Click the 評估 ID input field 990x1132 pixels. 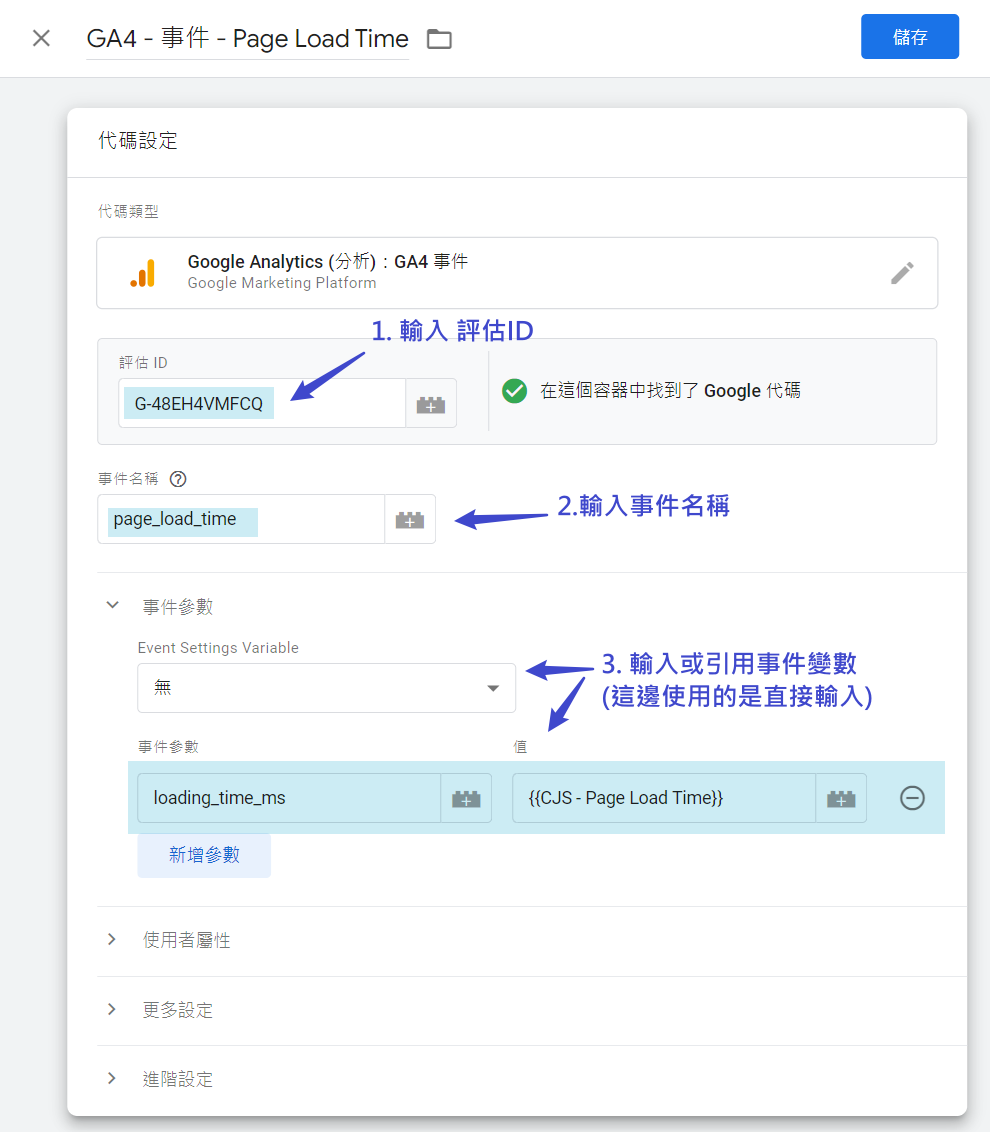262,404
